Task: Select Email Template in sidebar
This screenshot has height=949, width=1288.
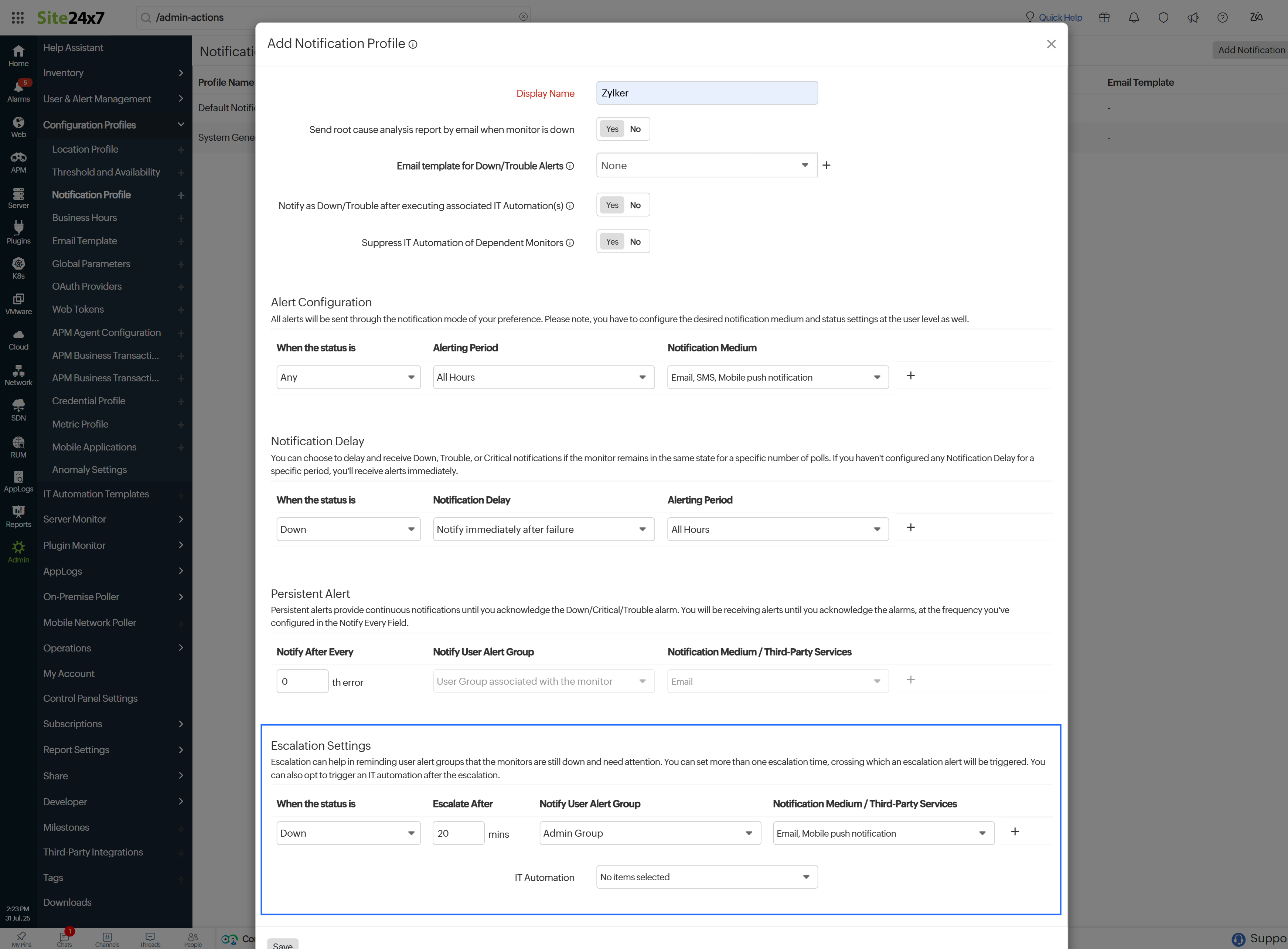Action: pyautogui.click(x=84, y=241)
